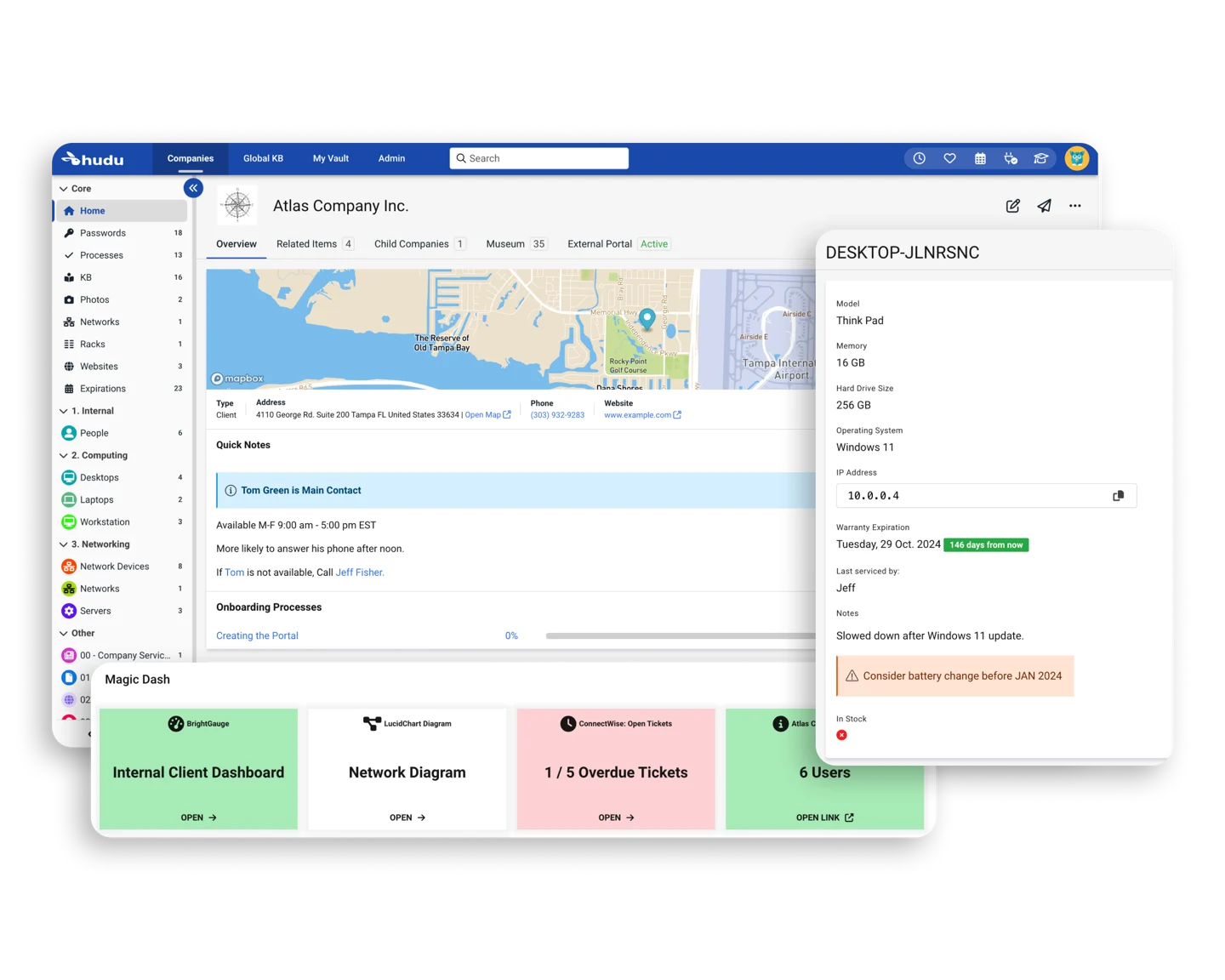Image resolution: width=1225 pixels, height=980 pixels.
Task: Copy the IP address 10.0.0.4
Action: (x=1119, y=496)
